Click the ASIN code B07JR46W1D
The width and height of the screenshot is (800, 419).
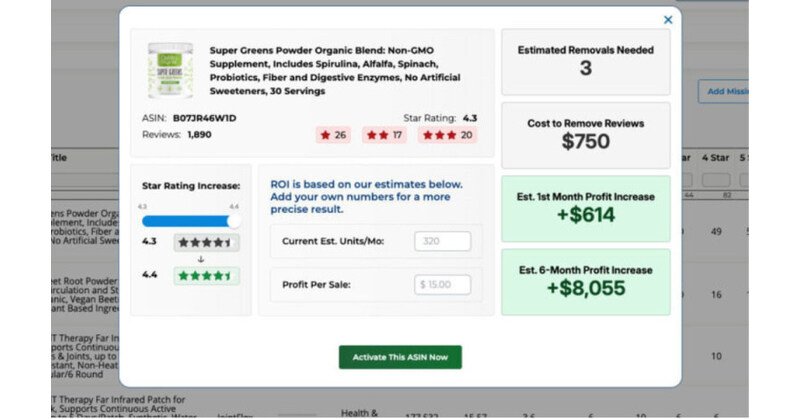pos(203,117)
